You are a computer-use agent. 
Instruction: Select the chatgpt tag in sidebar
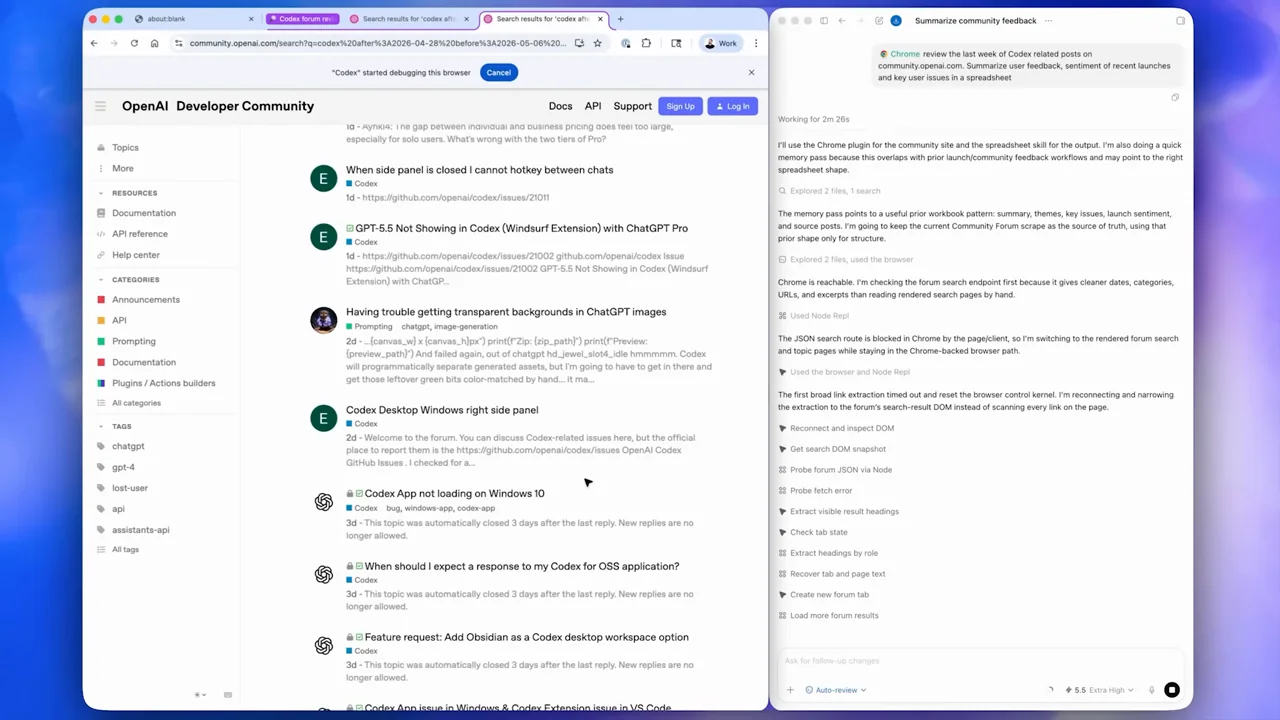click(128, 446)
